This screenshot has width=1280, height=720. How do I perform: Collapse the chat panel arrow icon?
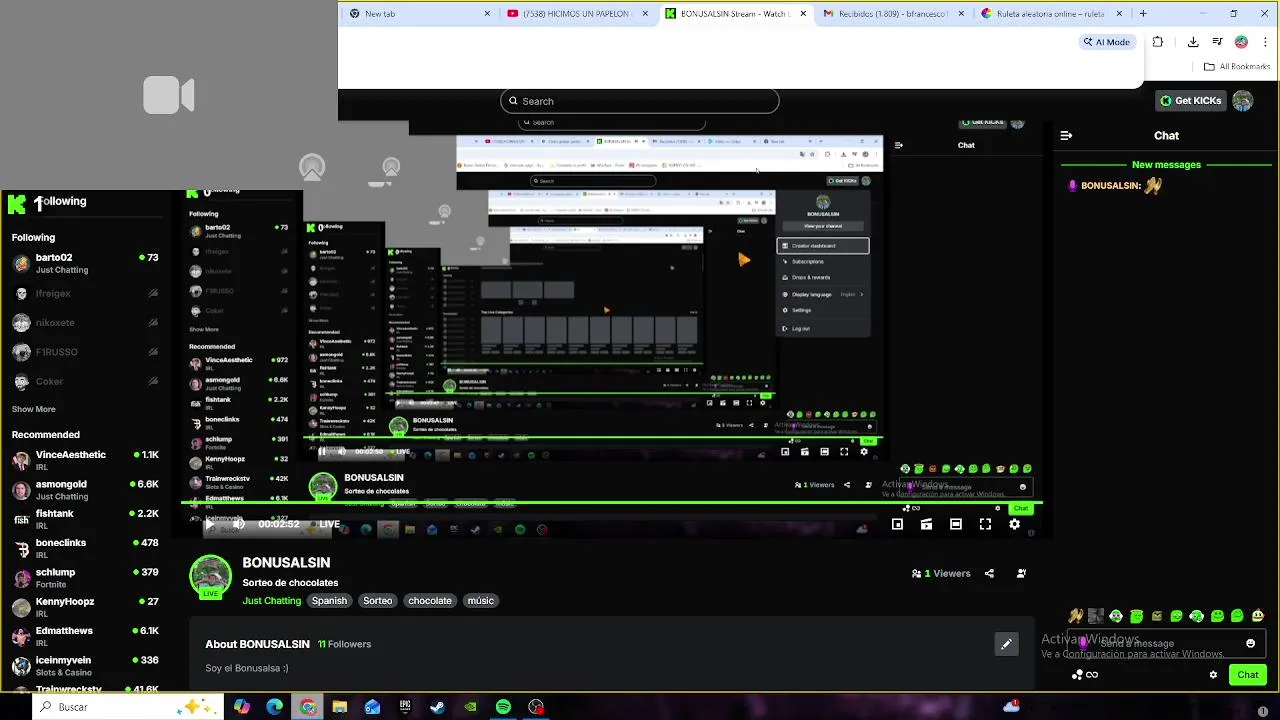pyautogui.click(x=1066, y=135)
